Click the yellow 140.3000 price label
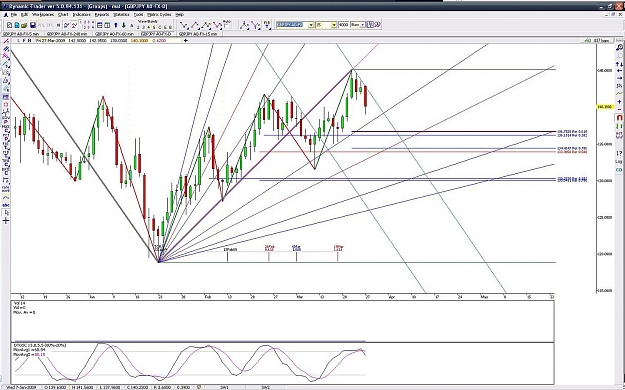The width and height of the screenshot is (625, 390). pyautogui.click(x=605, y=106)
